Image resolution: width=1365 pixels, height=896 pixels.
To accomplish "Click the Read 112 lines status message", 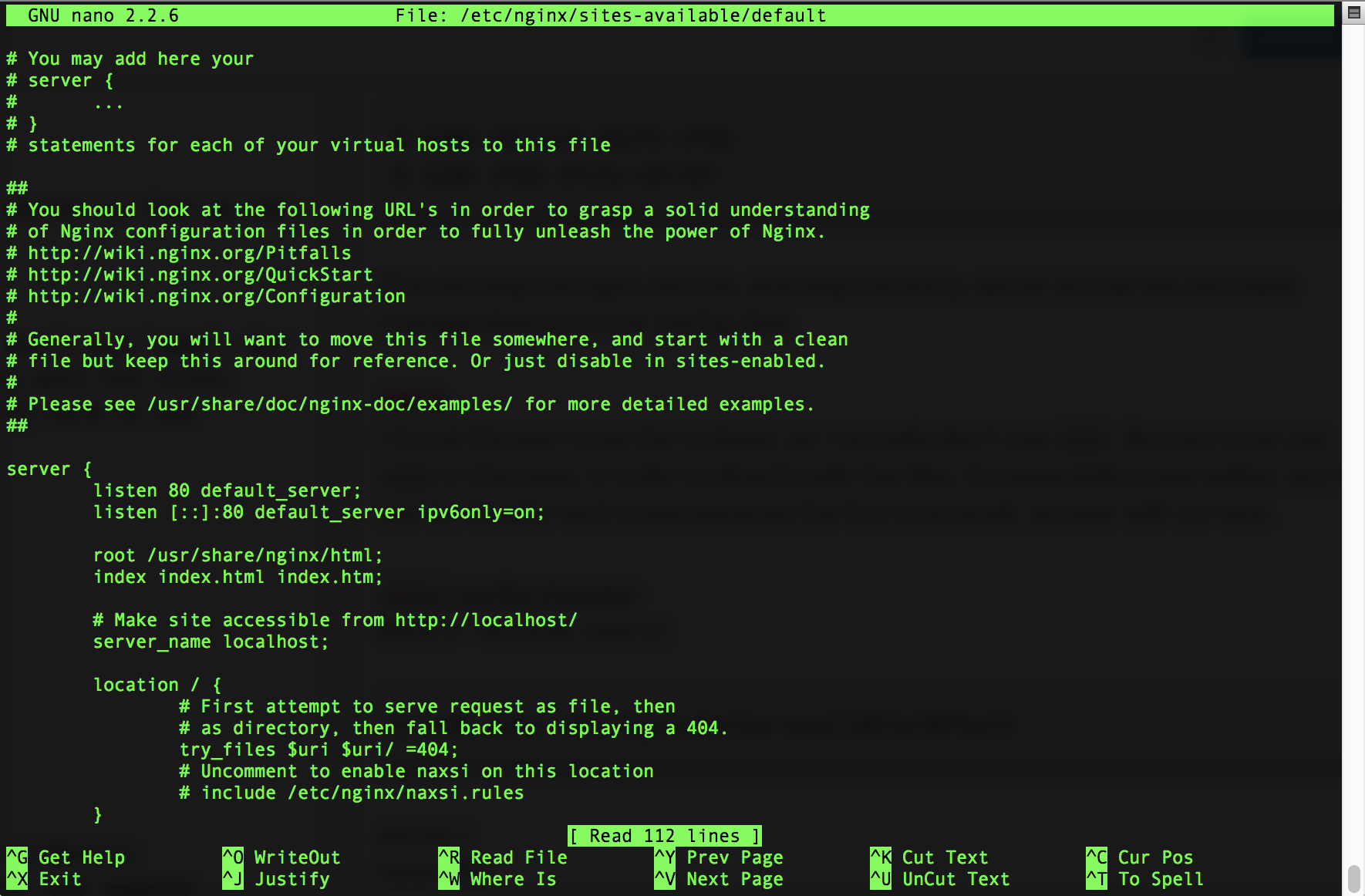I will [665, 836].
